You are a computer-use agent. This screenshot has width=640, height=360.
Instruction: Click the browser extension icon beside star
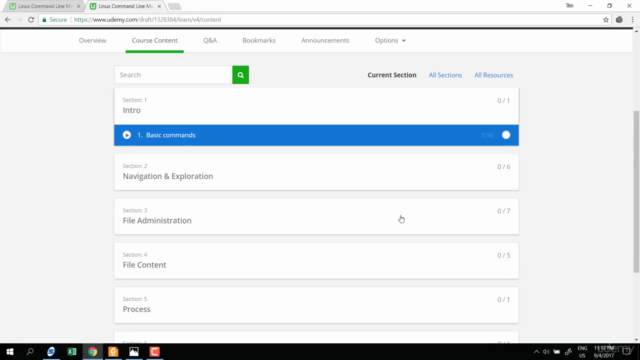click(619, 20)
